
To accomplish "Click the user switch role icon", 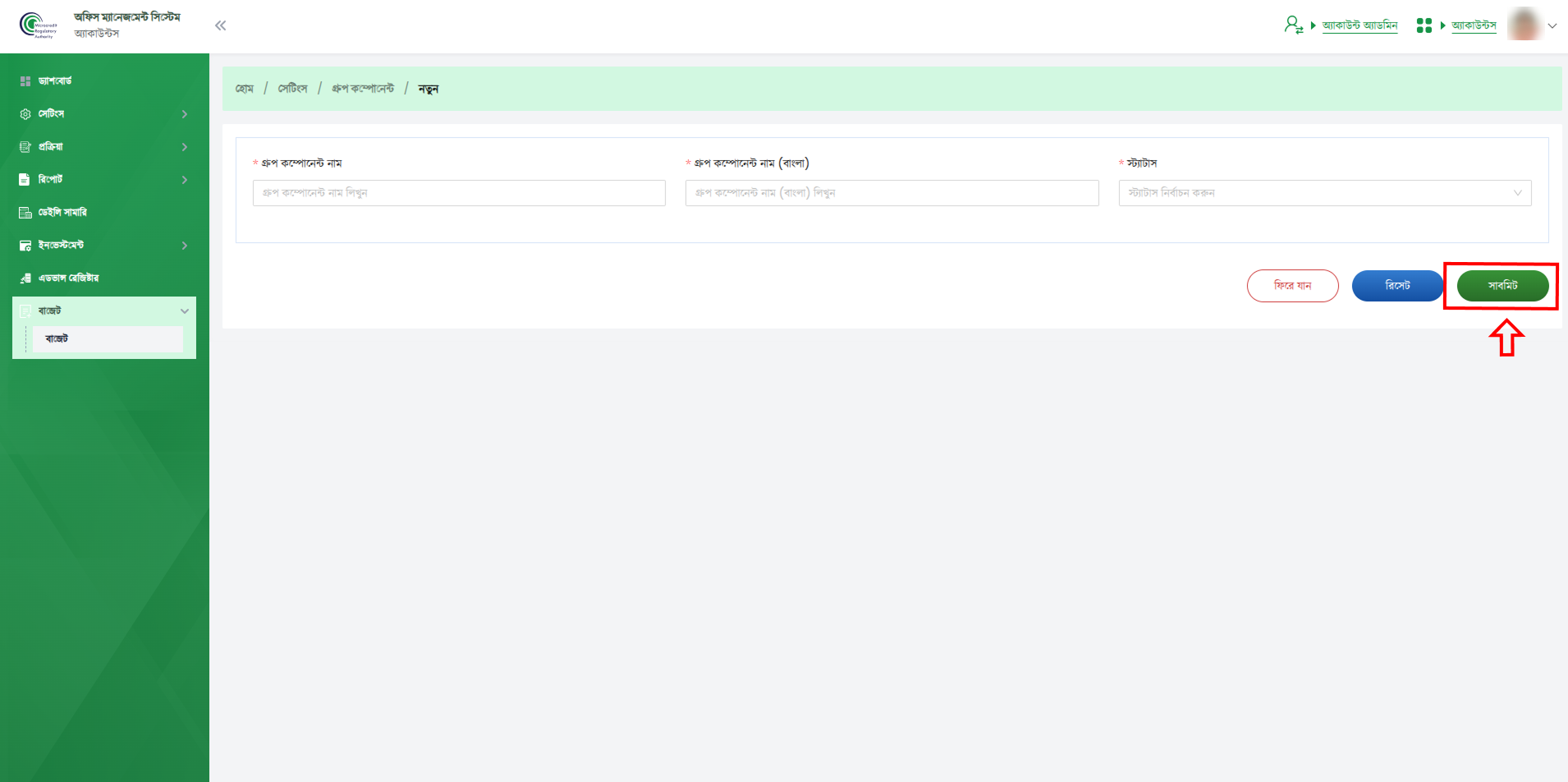I will click(x=1294, y=25).
